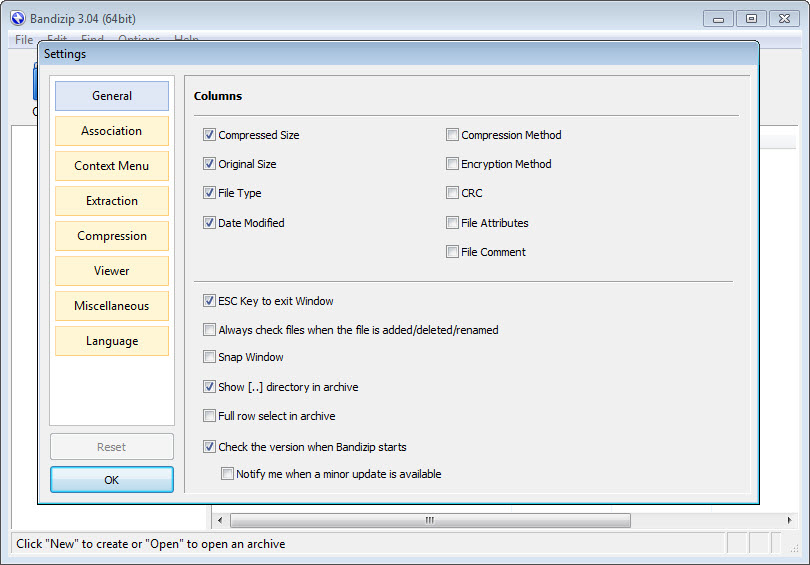Toggle the Original Size column checkbox
Screen dimensions: 810x565
coord(209,164)
